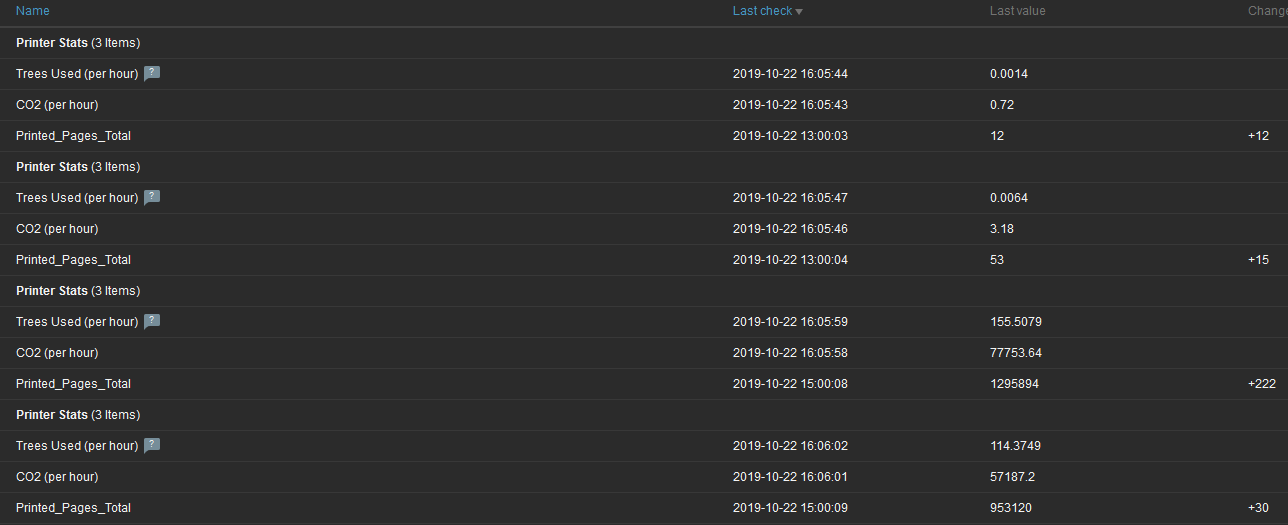Select the CO2 (per hour) row with value 0.72
This screenshot has width=1288, height=525.
tap(57, 105)
